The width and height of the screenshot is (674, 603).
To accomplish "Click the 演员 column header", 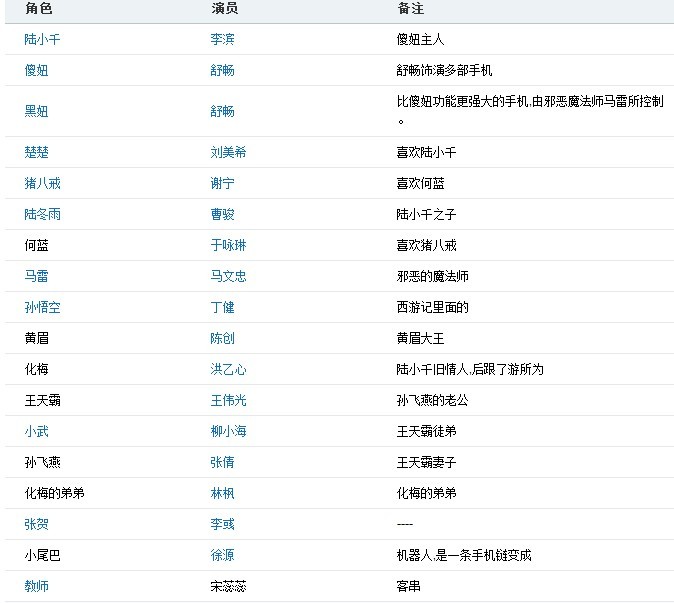I will [x=224, y=8].
